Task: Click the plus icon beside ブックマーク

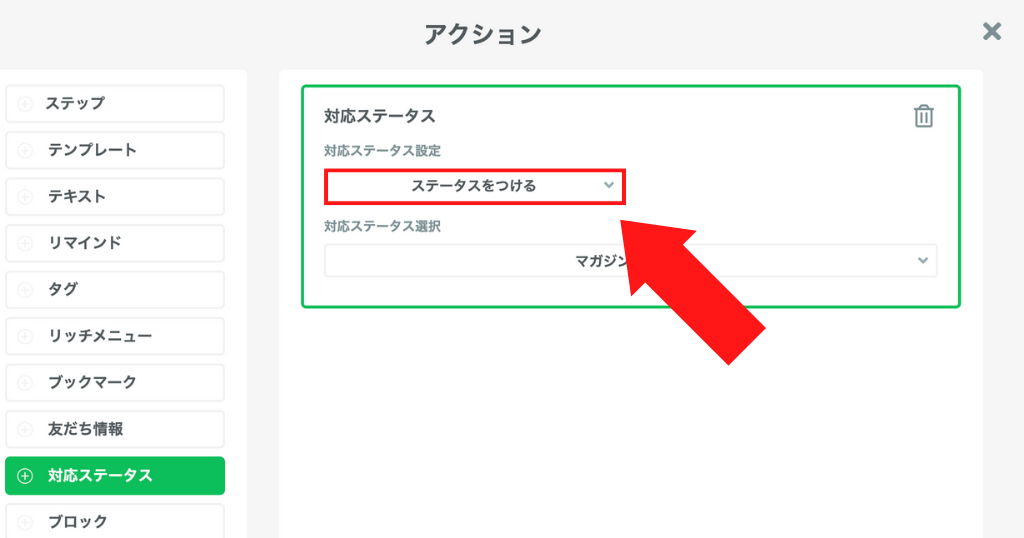Action: pyautogui.click(x=25, y=383)
